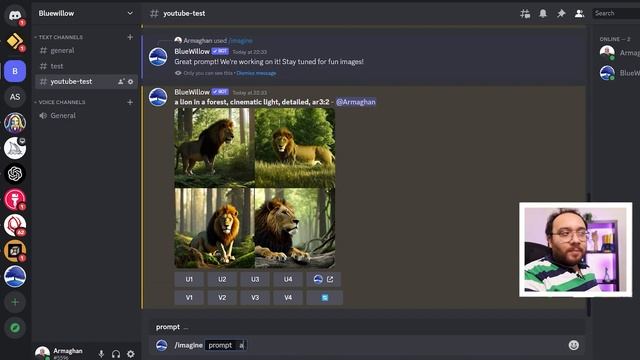Open the red swirl server icon
This screenshot has width=640, height=360.
[x=15, y=225]
